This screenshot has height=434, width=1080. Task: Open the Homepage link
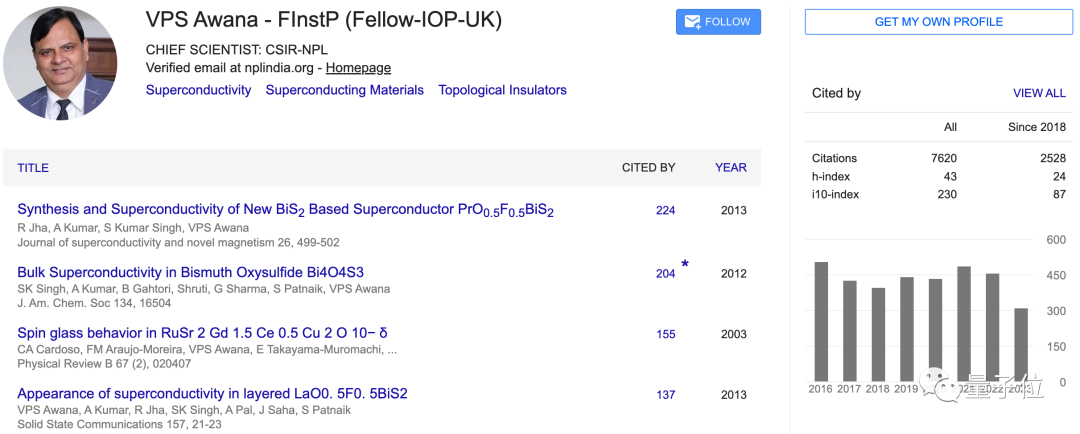(x=358, y=68)
